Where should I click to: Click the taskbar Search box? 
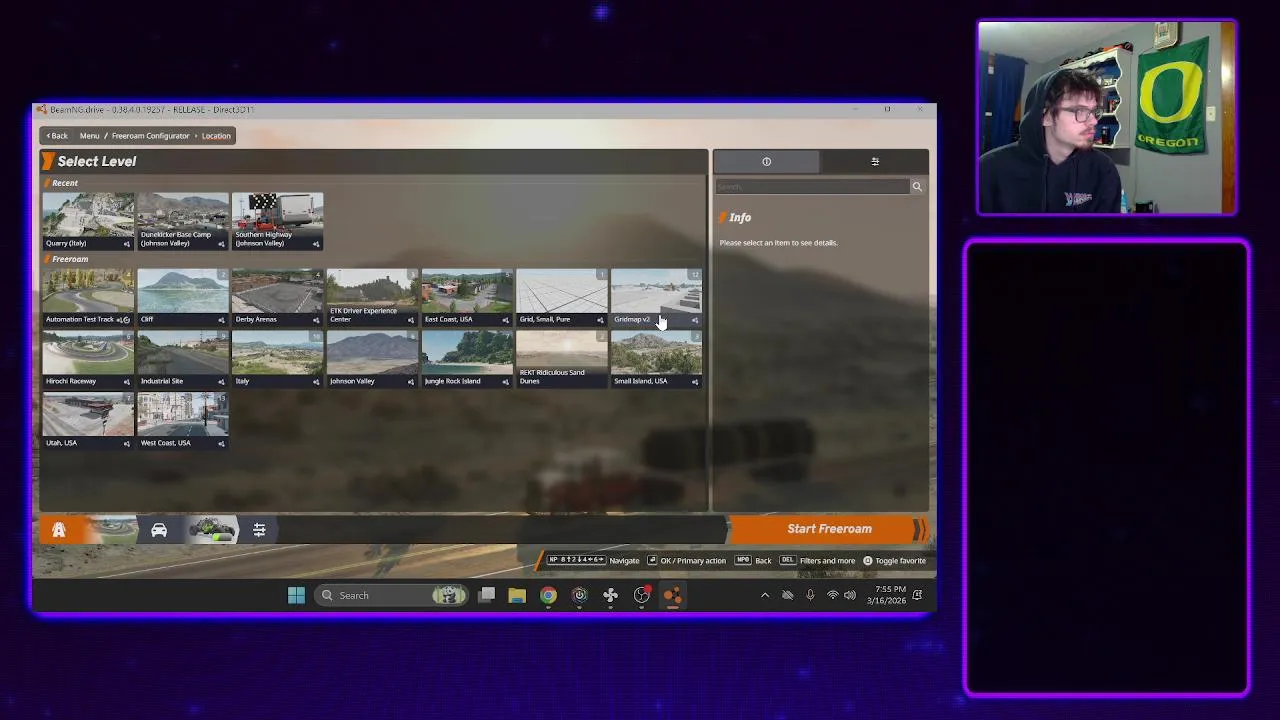pos(392,596)
